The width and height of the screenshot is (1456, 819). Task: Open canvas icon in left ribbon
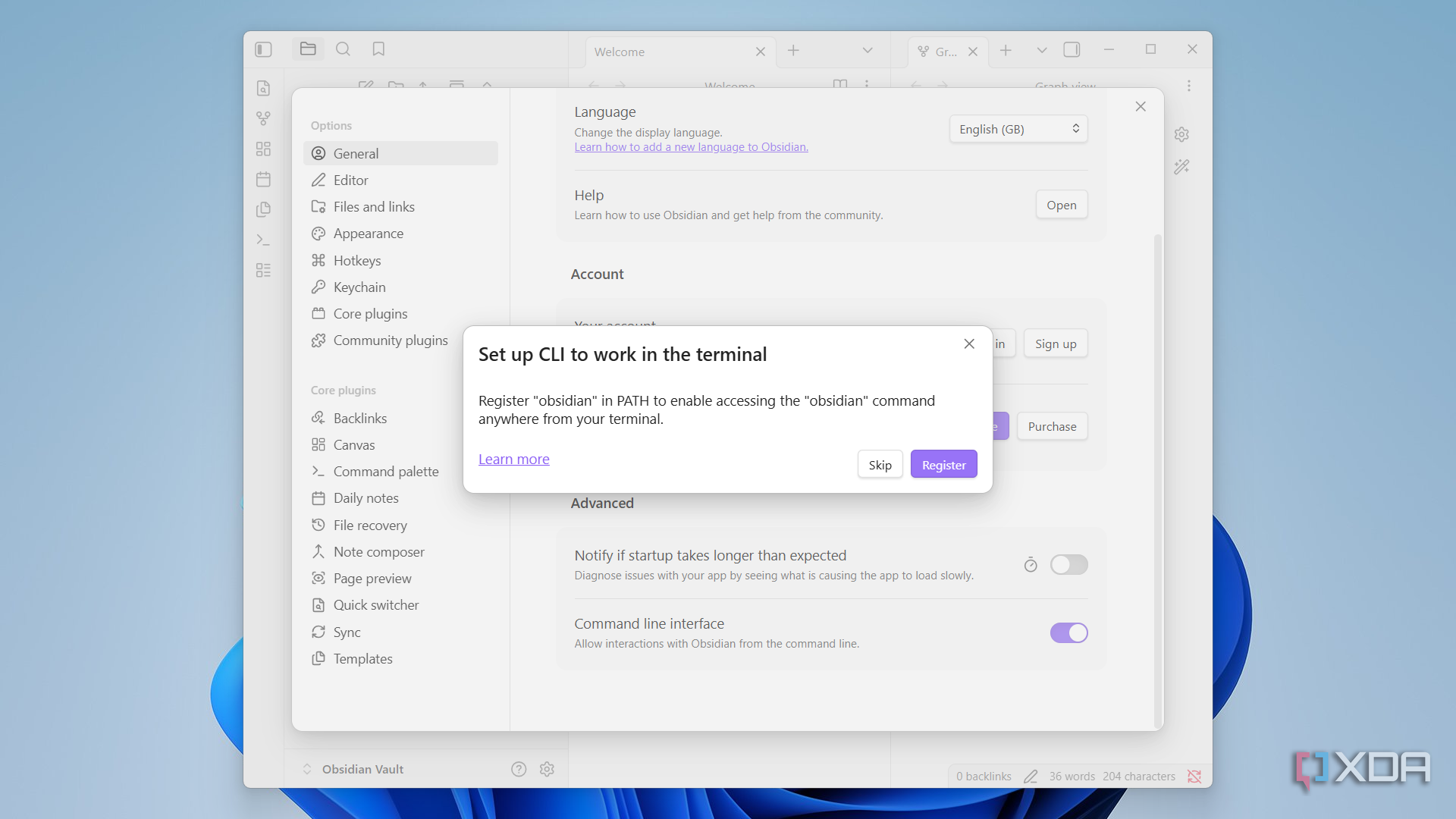263,149
